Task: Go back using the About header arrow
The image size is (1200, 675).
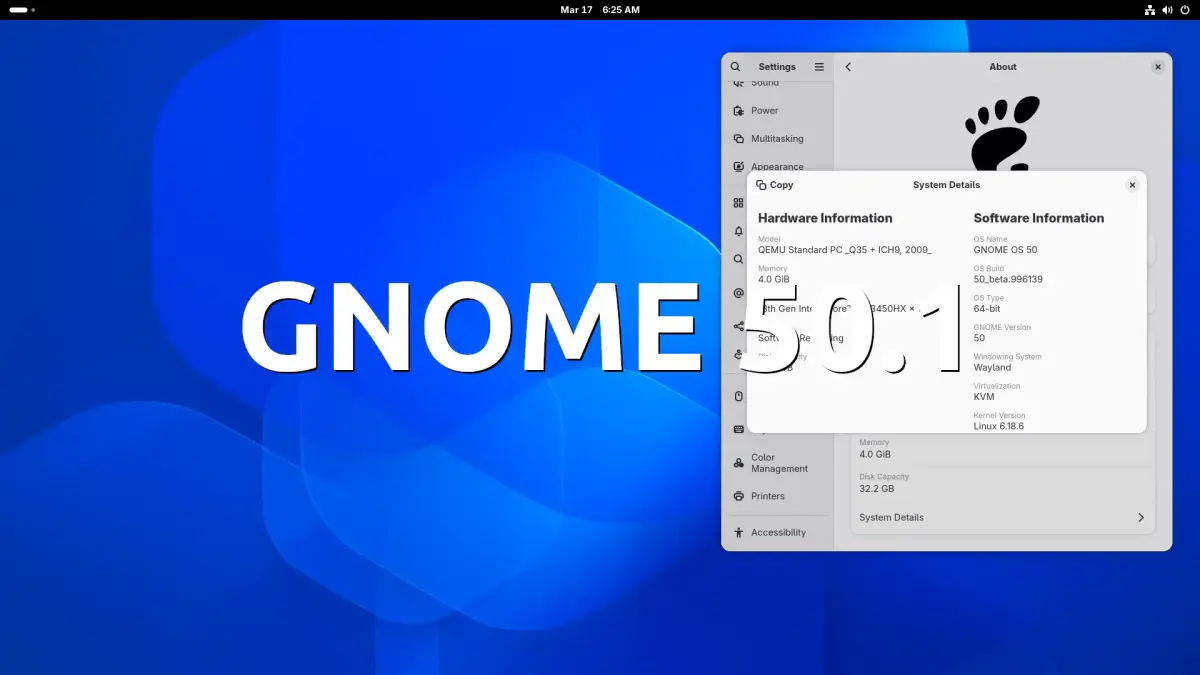Action: [848, 67]
